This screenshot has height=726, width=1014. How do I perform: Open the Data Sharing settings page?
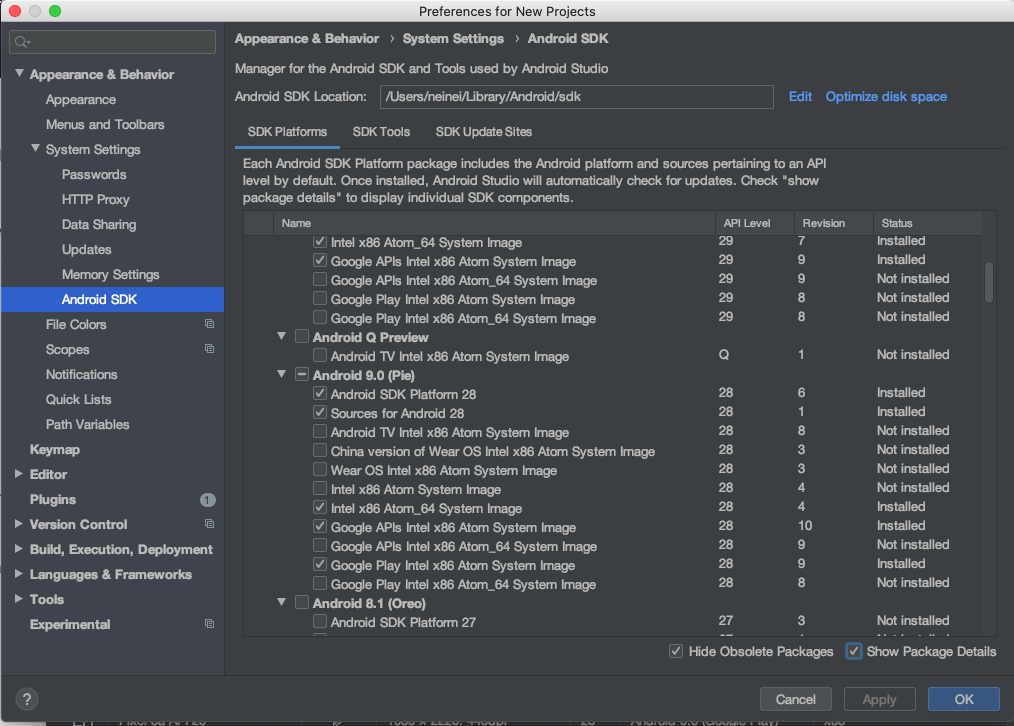tap(99, 224)
